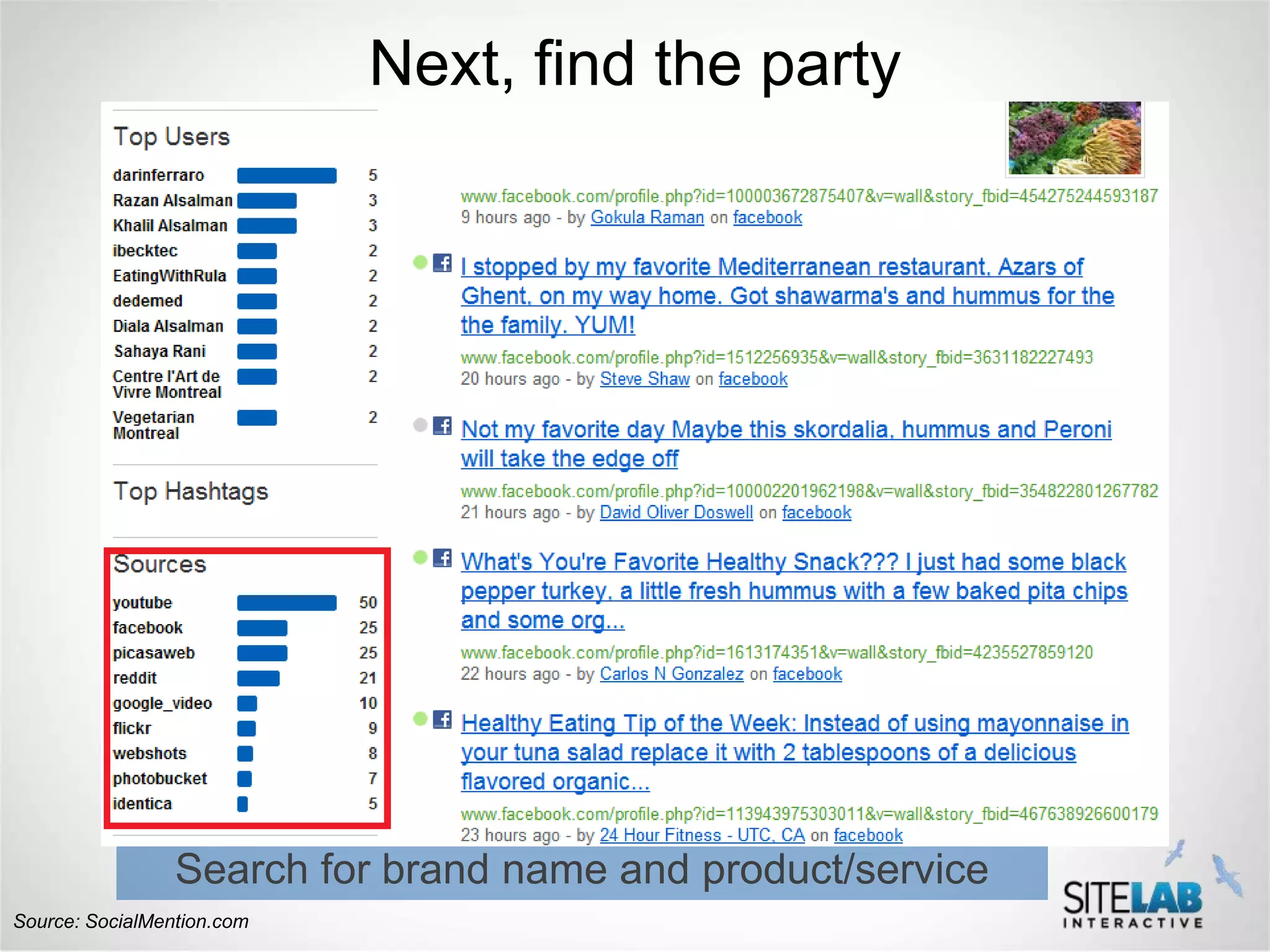1270x952 pixels.
Task: Click URL under Healthy Eating Tip post
Action: [809, 814]
